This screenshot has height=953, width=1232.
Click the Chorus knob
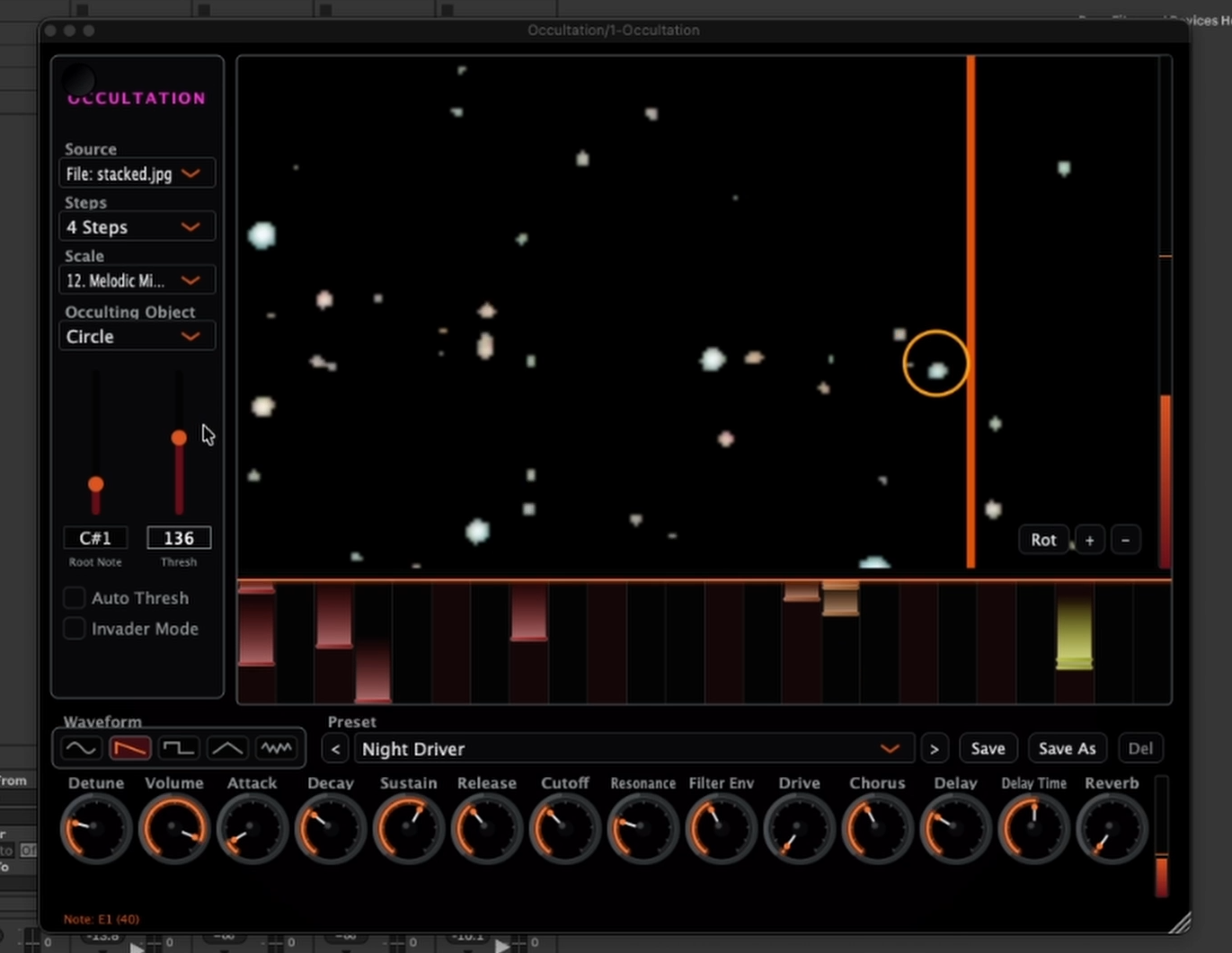[877, 829]
